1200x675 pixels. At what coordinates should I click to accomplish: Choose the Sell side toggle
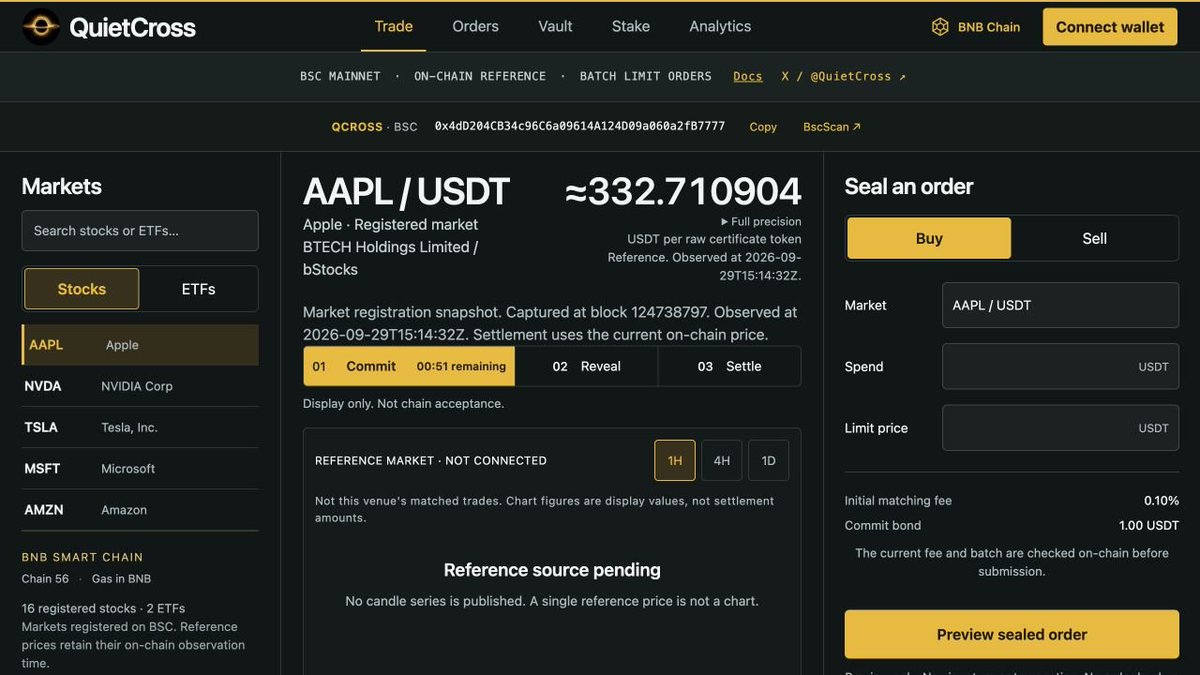1095,238
